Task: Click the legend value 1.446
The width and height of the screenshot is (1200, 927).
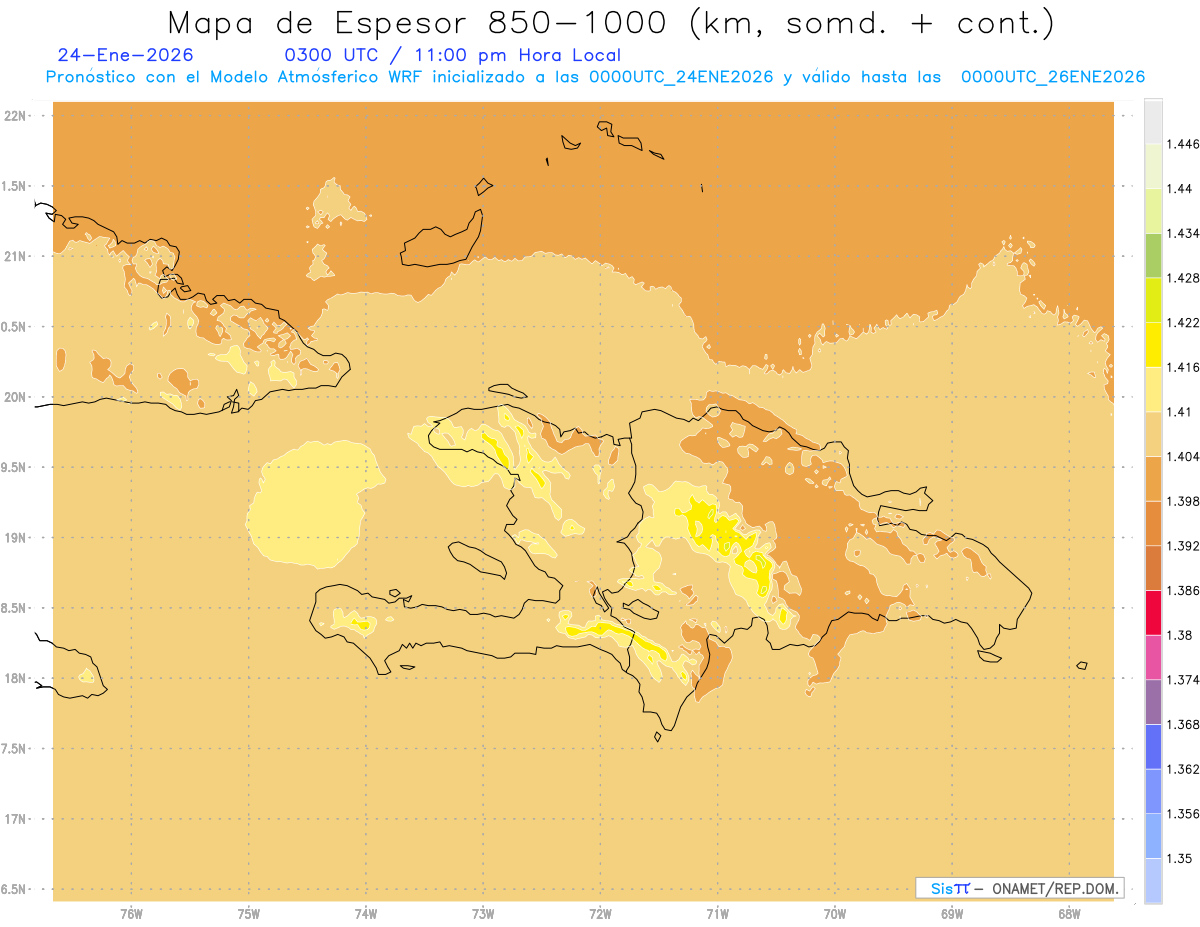Action: click(x=1183, y=144)
